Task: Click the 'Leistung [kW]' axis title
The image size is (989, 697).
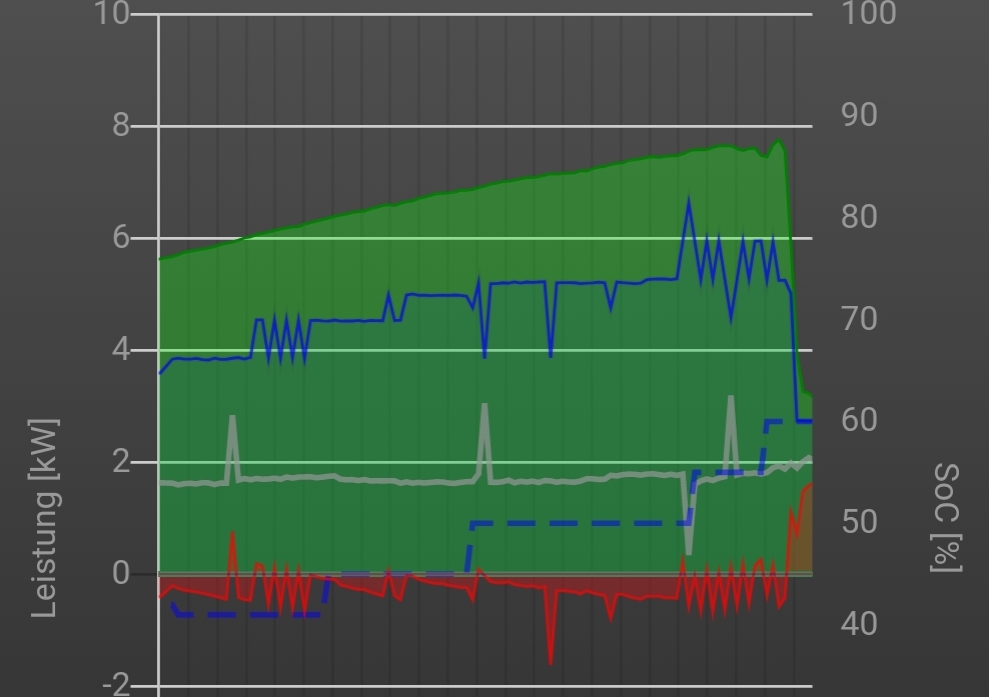Action: (x=45, y=518)
